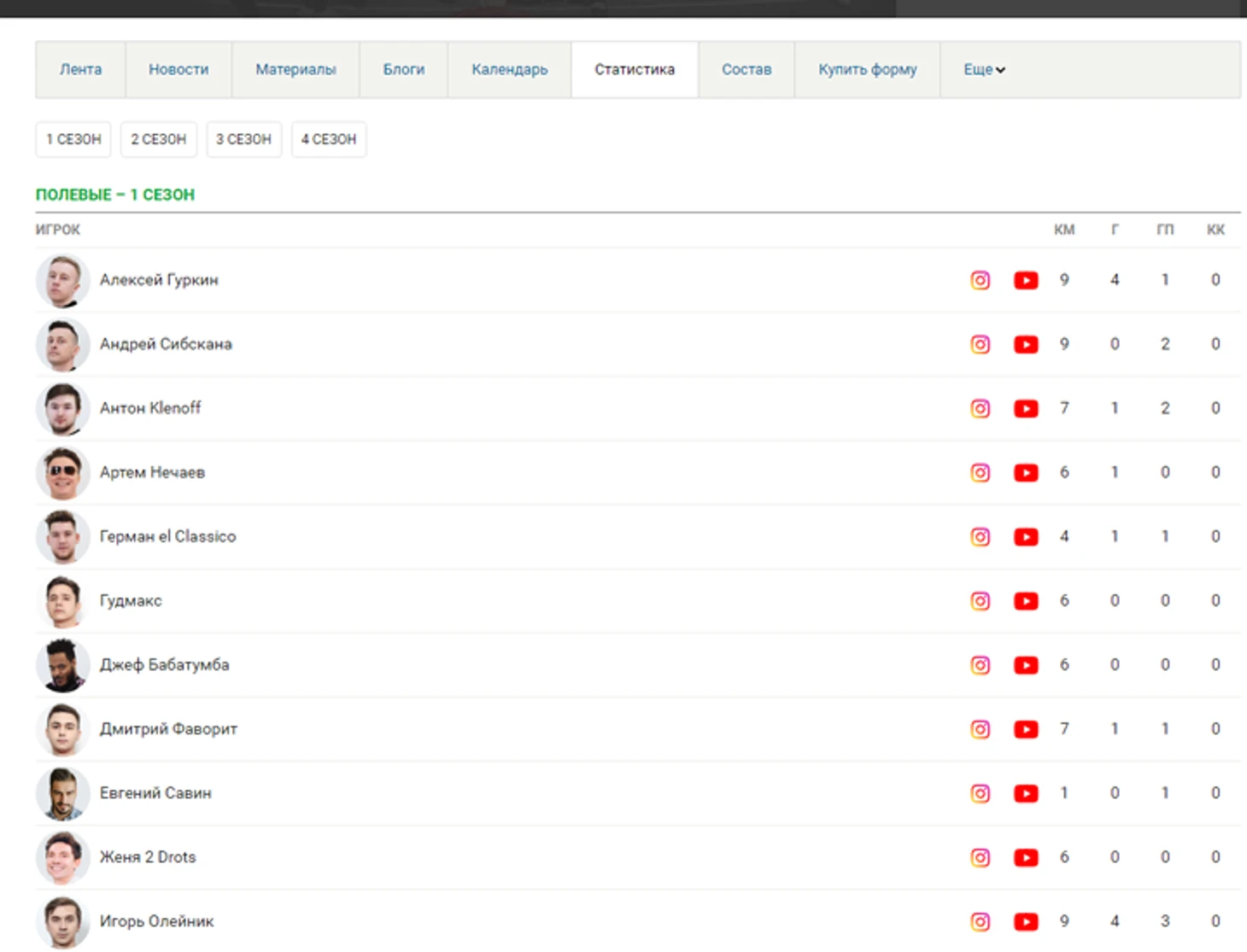Show statistics for 4 СЕЗОН
The image size is (1247, 952).
329,139
